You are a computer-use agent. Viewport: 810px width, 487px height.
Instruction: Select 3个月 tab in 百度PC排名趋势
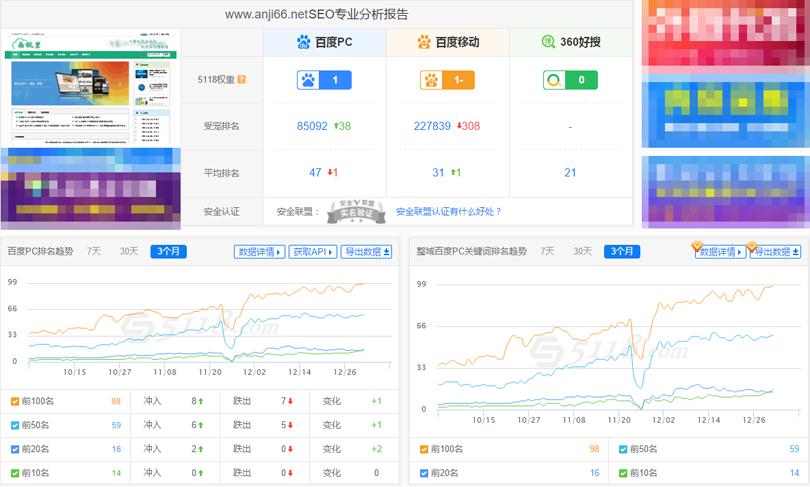tap(168, 252)
